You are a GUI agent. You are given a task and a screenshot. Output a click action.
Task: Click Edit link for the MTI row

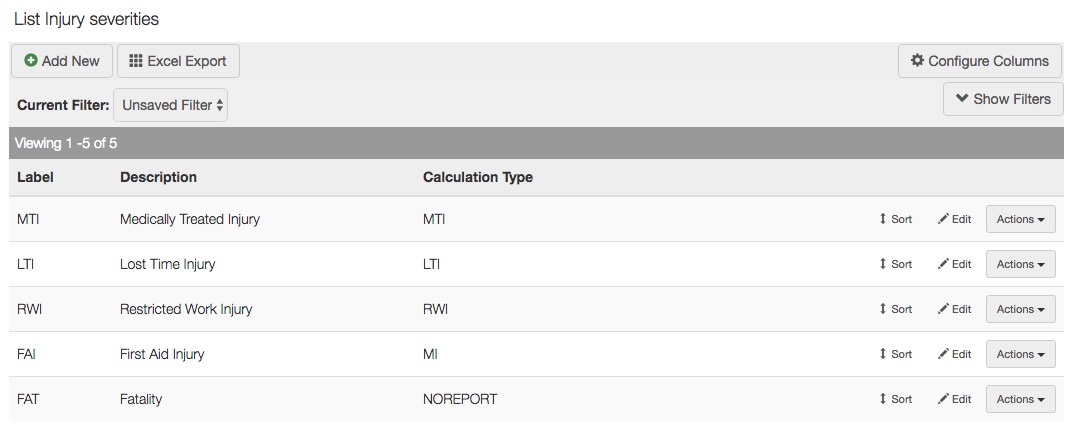pos(955,219)
